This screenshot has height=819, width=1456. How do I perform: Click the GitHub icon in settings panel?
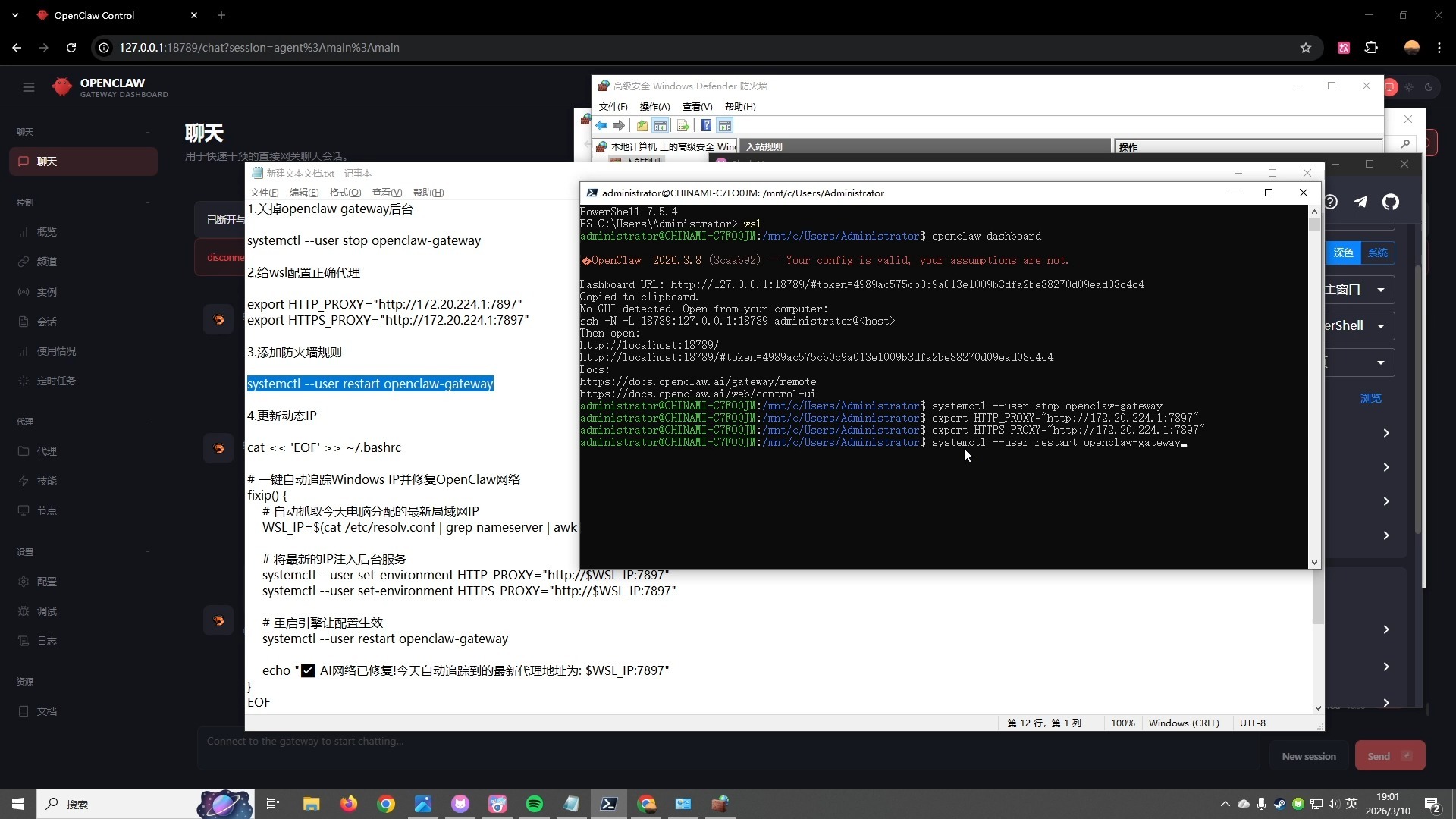point(1390,202)
